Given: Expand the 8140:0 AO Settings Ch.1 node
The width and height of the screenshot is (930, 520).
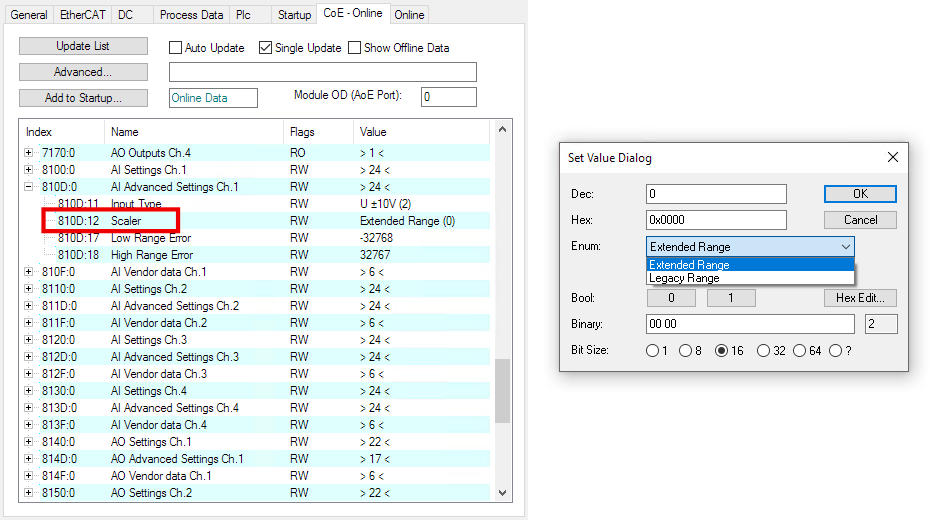Looking at the screenshot, I should pos(28,442).
